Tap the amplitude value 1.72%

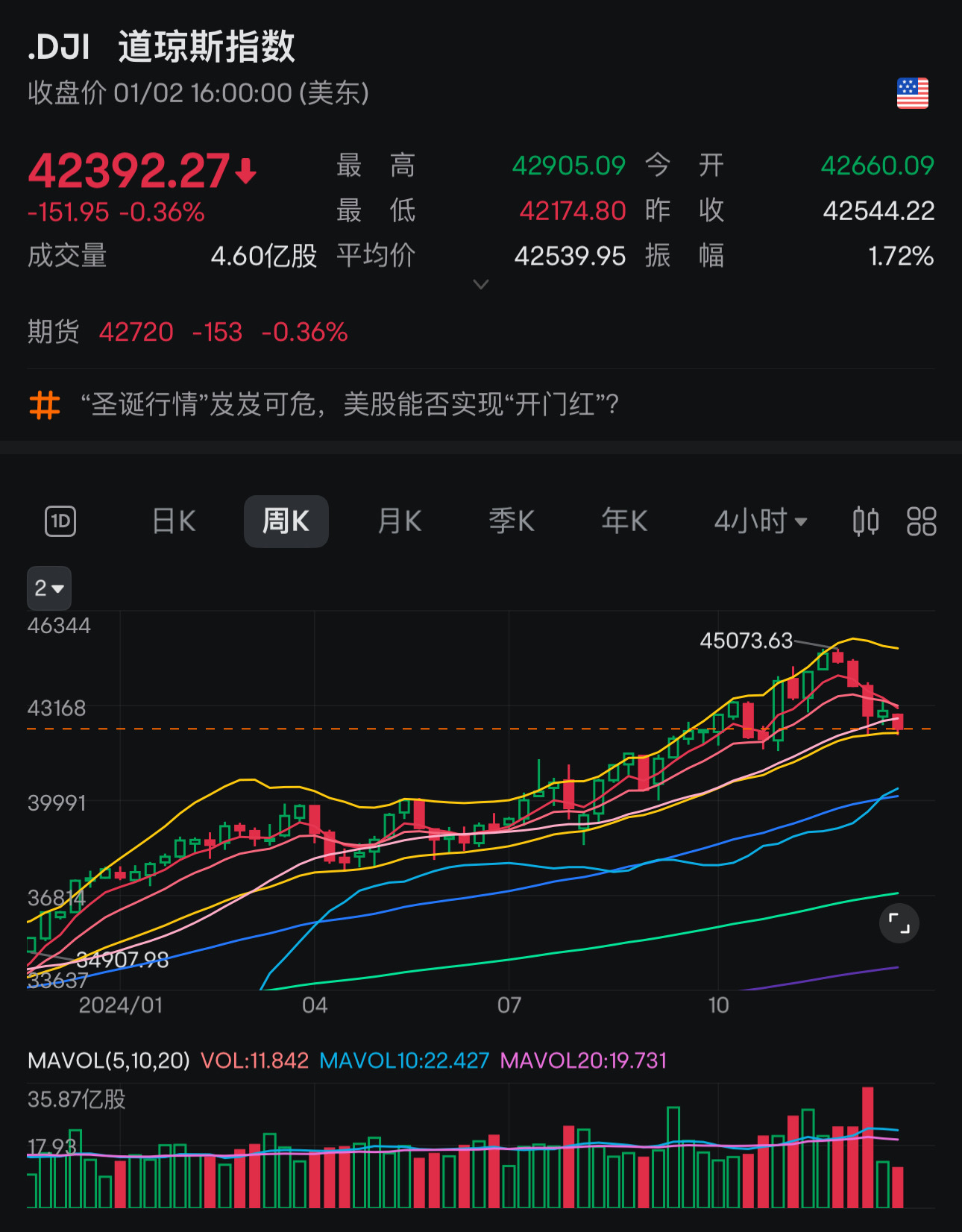pos(902,257)
